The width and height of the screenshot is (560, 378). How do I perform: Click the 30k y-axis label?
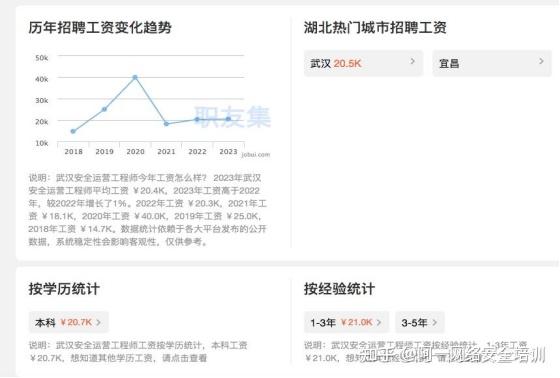point(42,101)
